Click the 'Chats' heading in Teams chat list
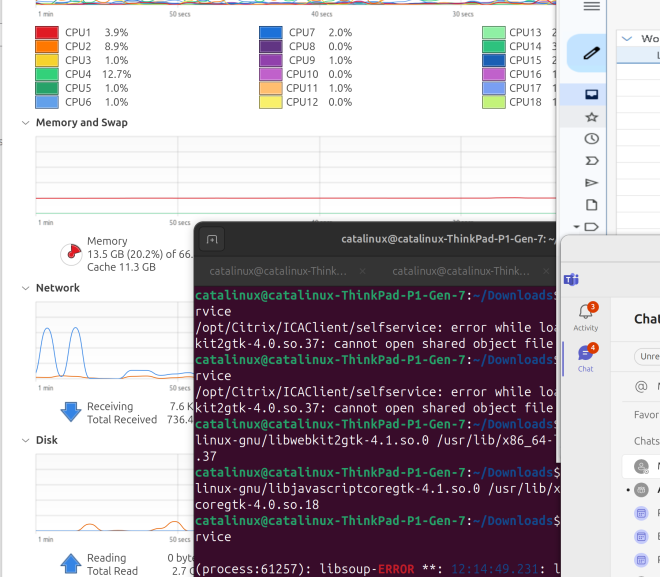Screen dimensions: 660x577 tap(647, 441)
